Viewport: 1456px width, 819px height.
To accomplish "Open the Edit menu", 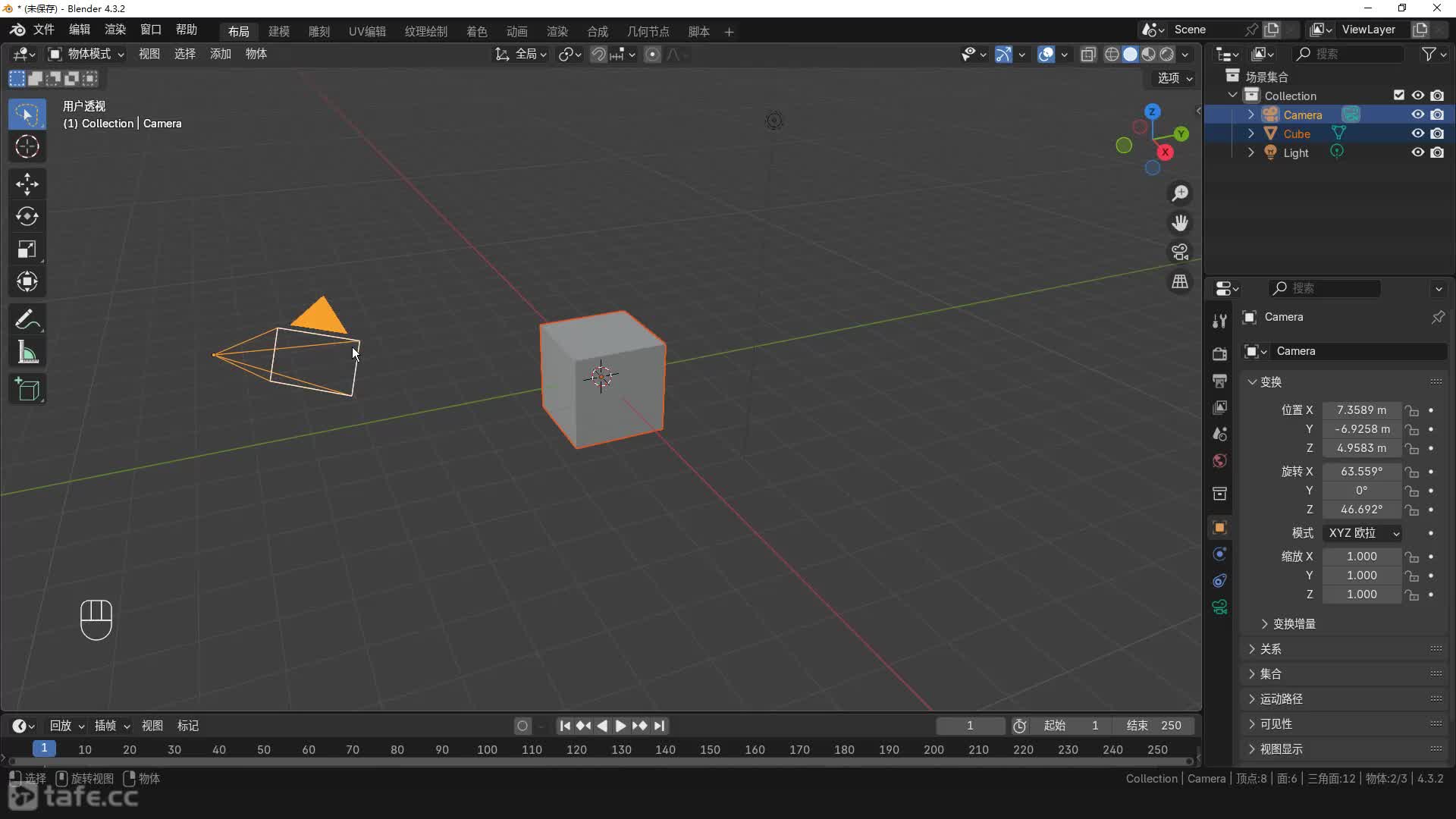I will click(79, 30).
